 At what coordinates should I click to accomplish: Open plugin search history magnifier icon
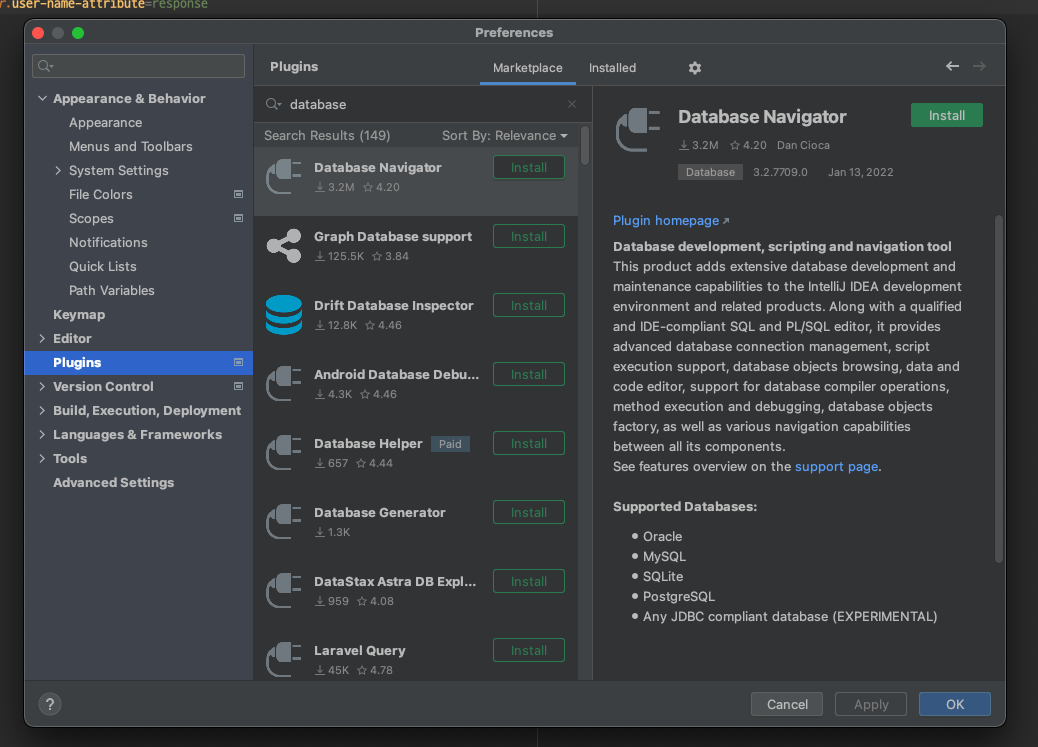[x=273, y=104]
